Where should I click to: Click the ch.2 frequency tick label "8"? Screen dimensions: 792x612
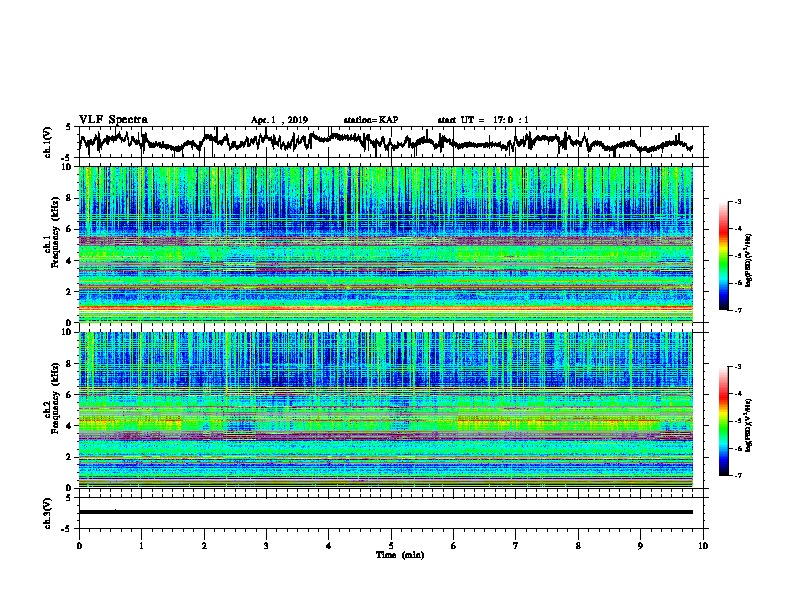[70, 364]
